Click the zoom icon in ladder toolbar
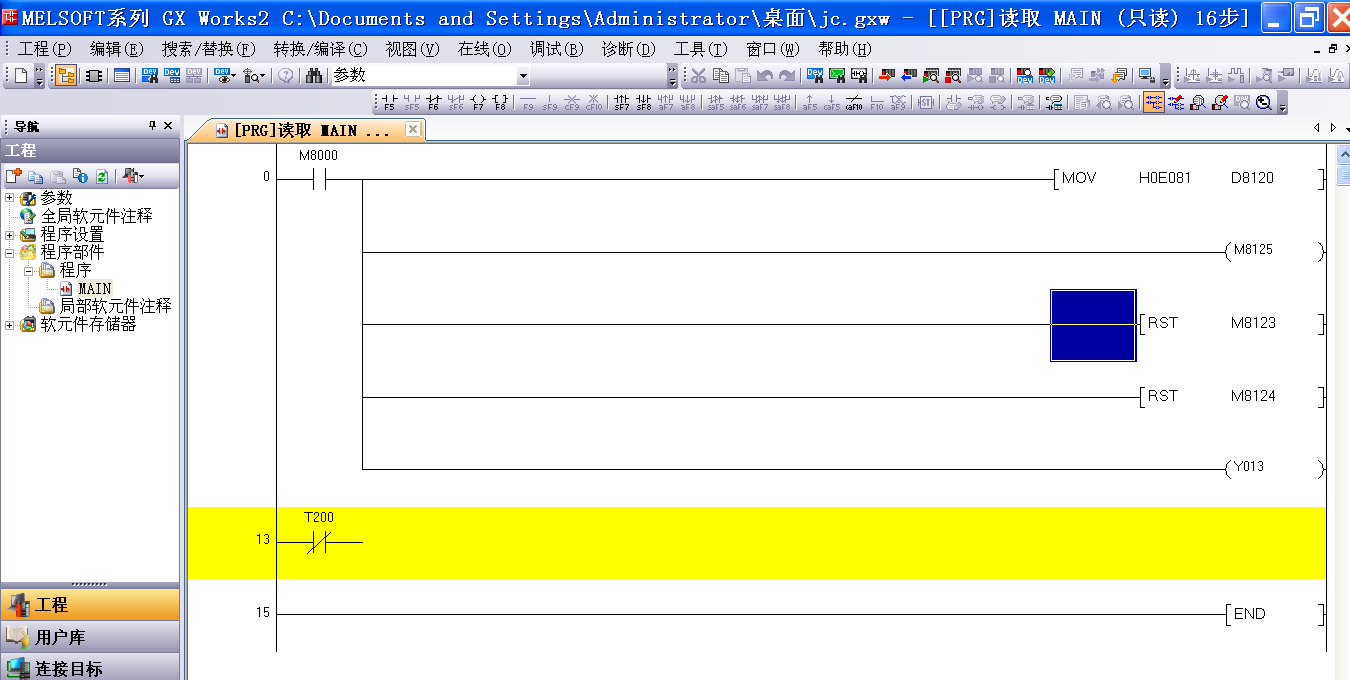The width and height of the screenshot is (1350, 680). point(1264,102)
